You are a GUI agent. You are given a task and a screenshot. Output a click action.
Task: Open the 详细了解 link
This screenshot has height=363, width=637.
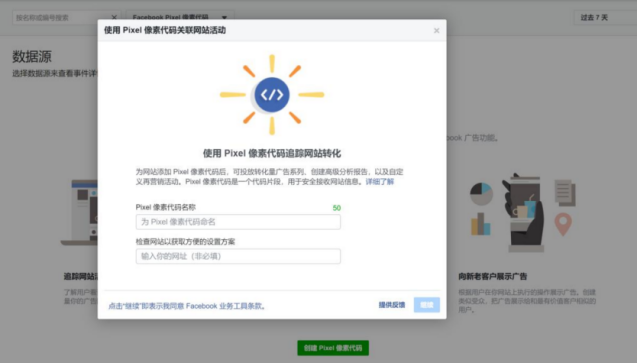point(380,182)
